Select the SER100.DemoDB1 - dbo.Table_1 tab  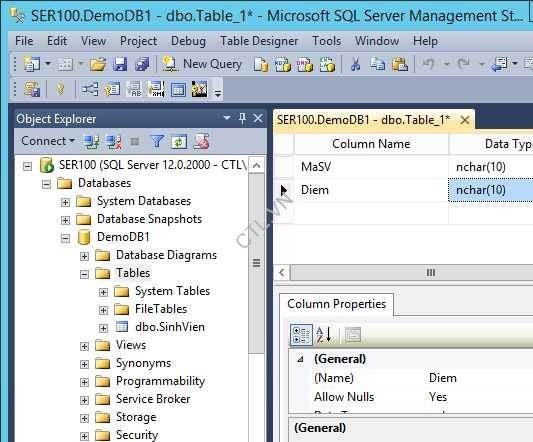[363, 120]
